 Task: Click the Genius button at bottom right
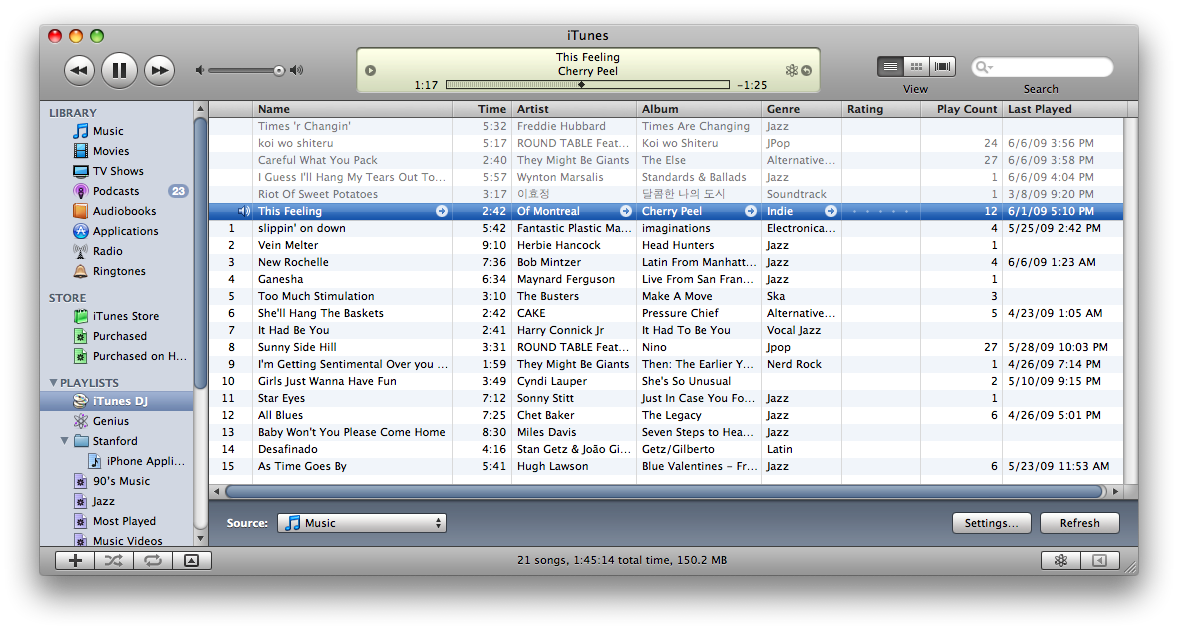[1060, 561]
